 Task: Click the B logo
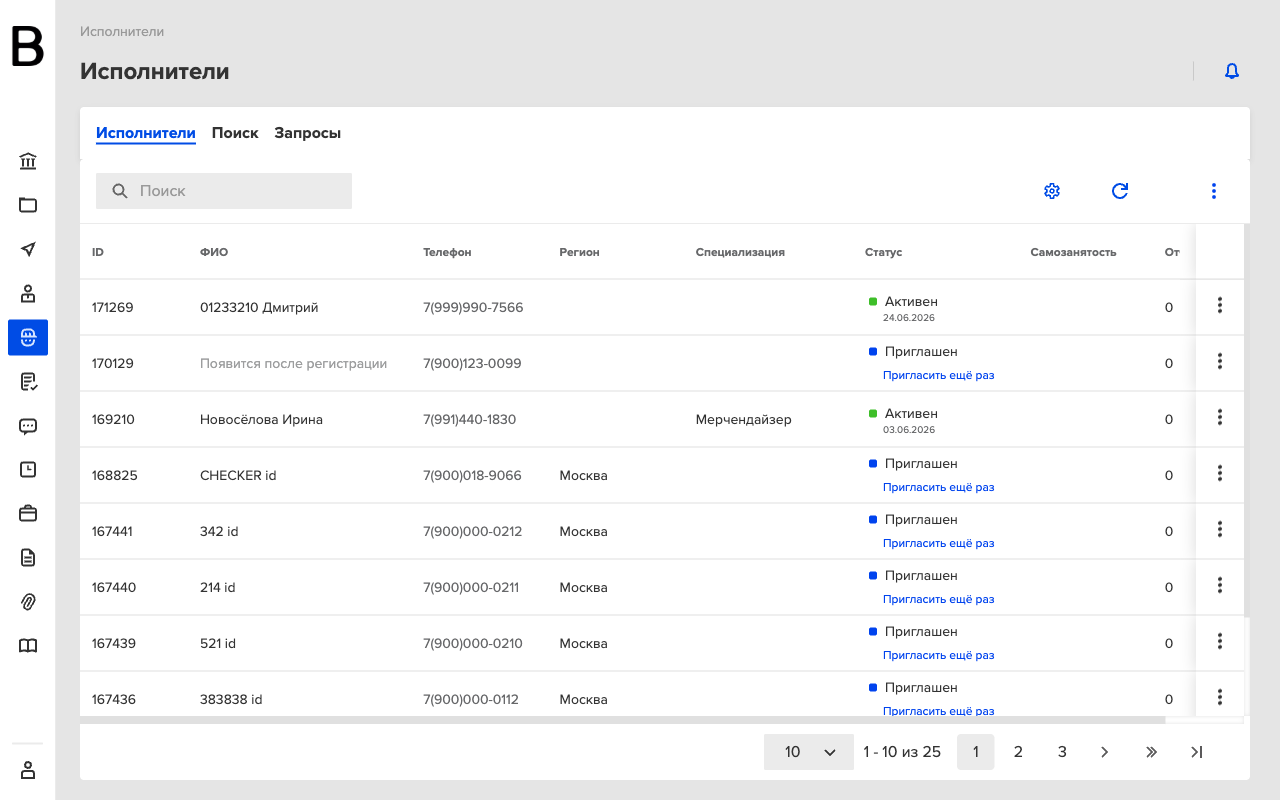[x=28, y=47]
